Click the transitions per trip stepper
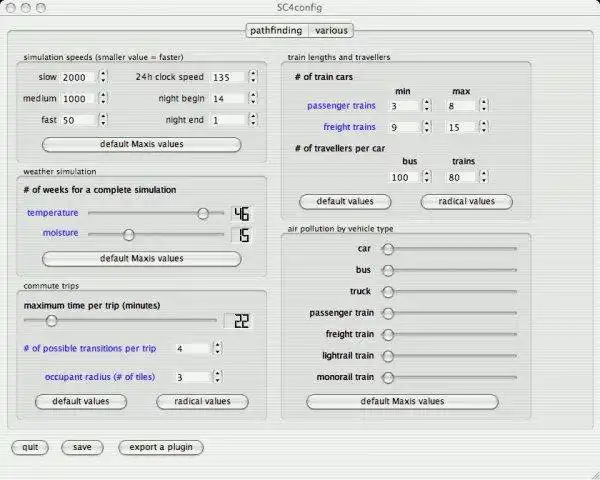 click(x=217, y=348)
